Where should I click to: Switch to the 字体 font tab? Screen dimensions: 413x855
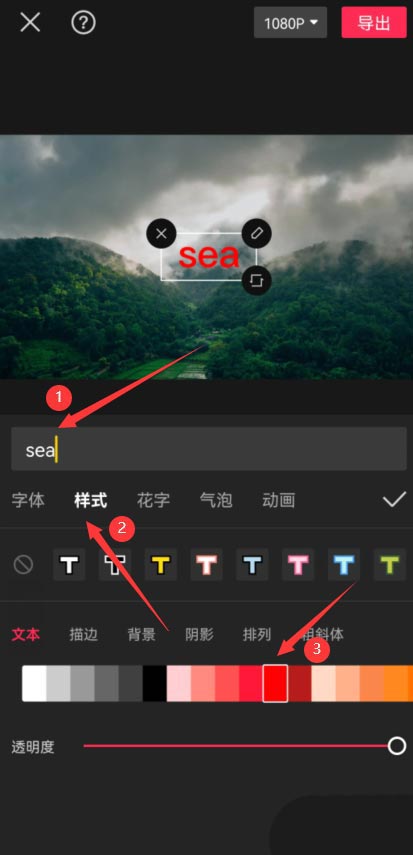click(x=28, y=500)
